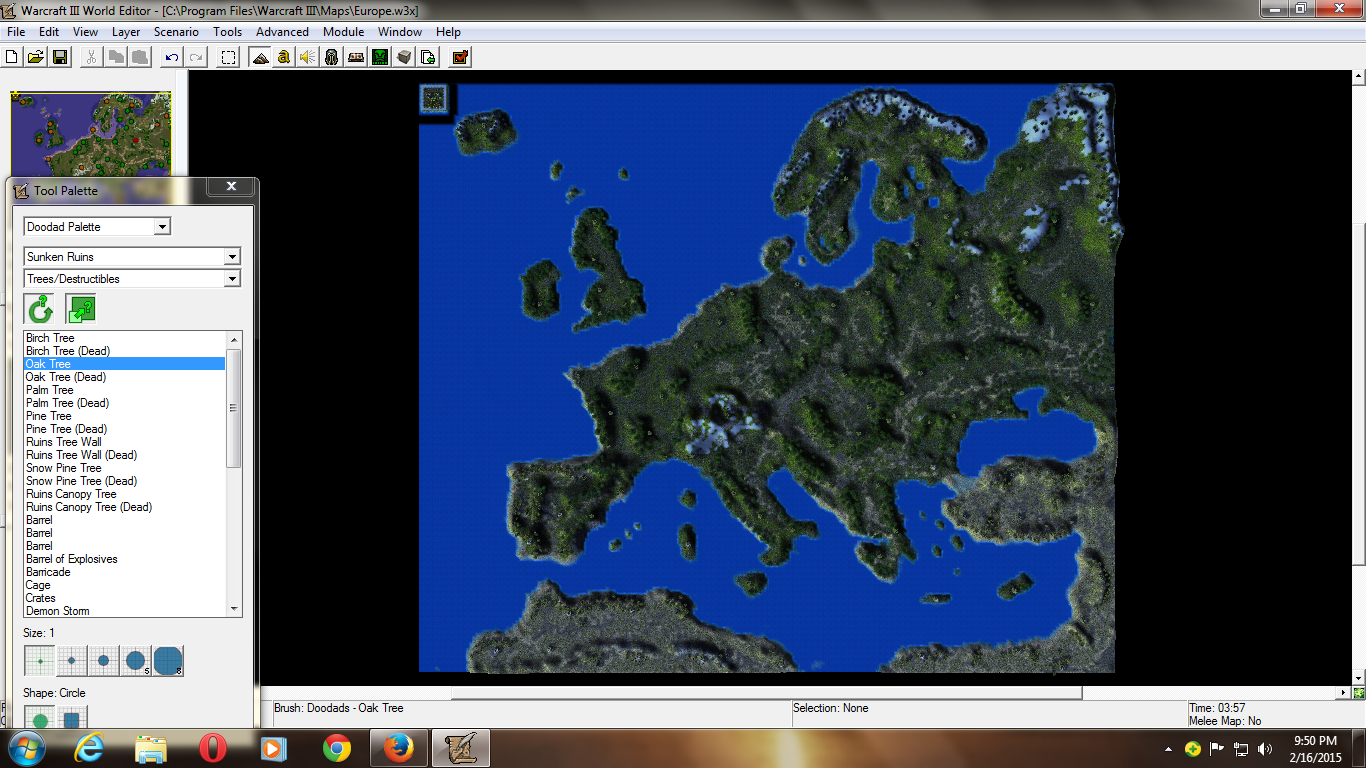Viewport: 1366px width, 768px height.
Task: Click the Windows Start button
Action: pyautogui.click(x=27, y=748)
